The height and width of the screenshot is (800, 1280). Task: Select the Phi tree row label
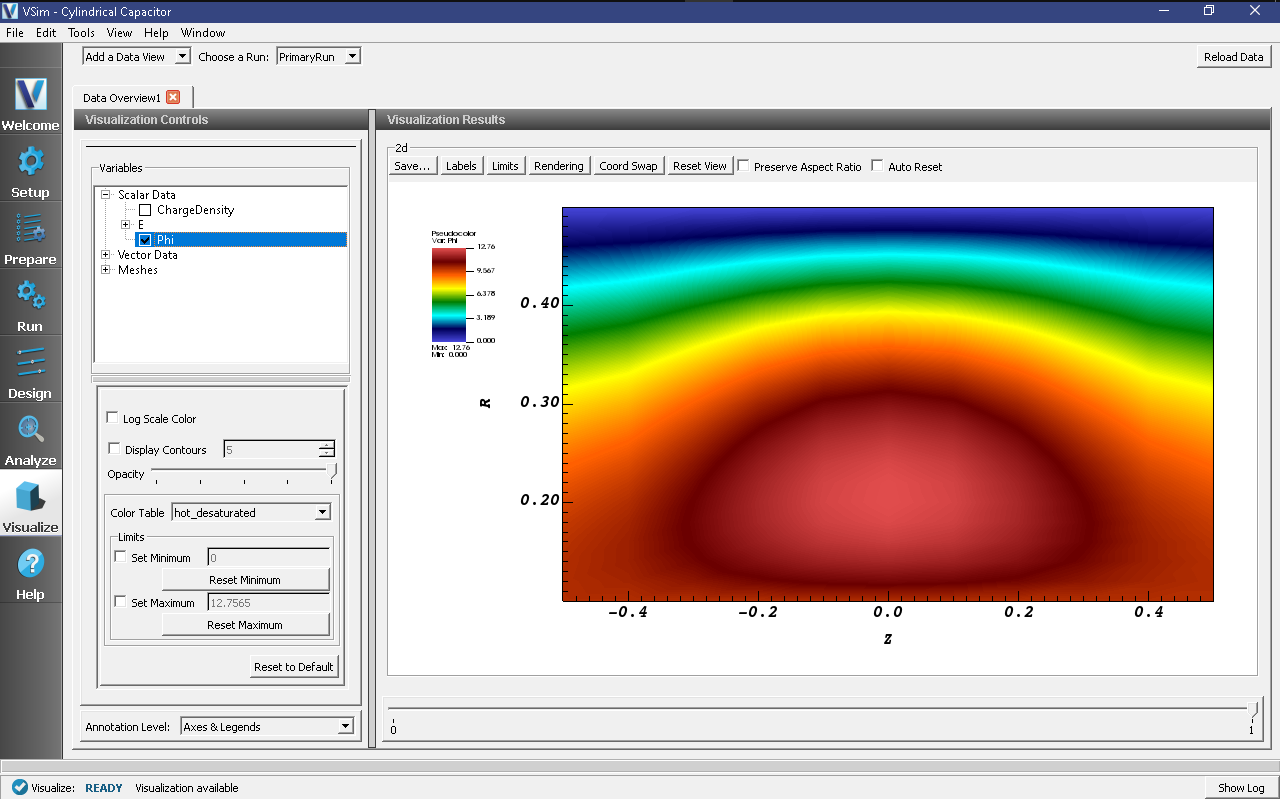(x=165, y=240)
